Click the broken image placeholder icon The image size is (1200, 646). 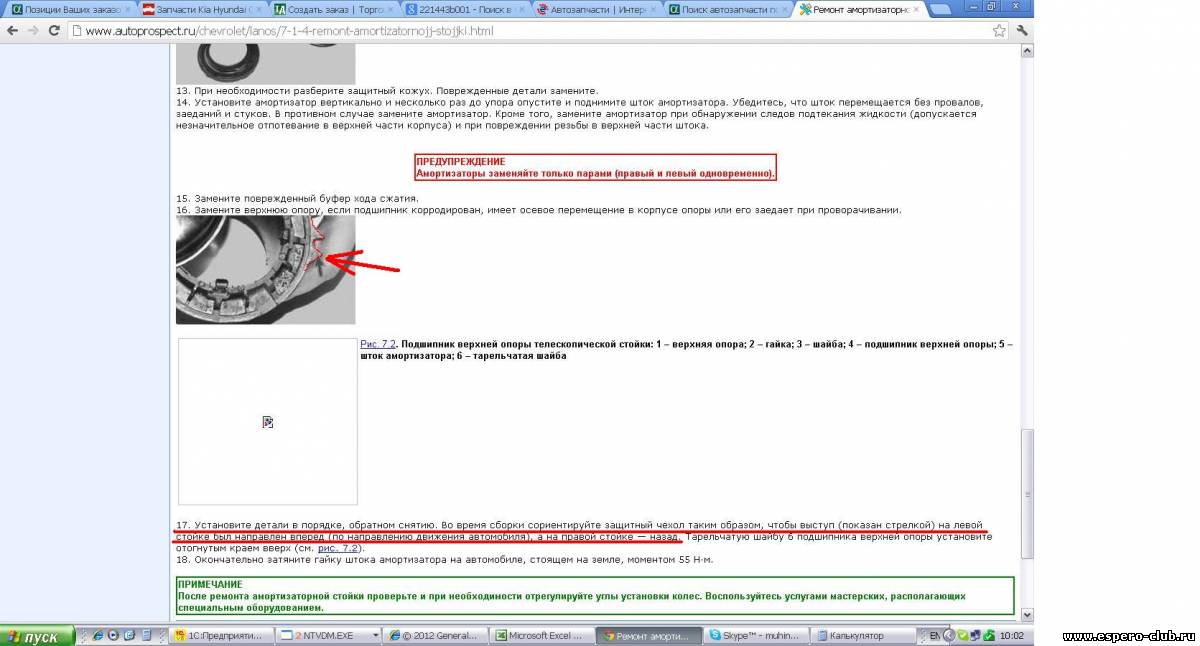coord(268,422)
